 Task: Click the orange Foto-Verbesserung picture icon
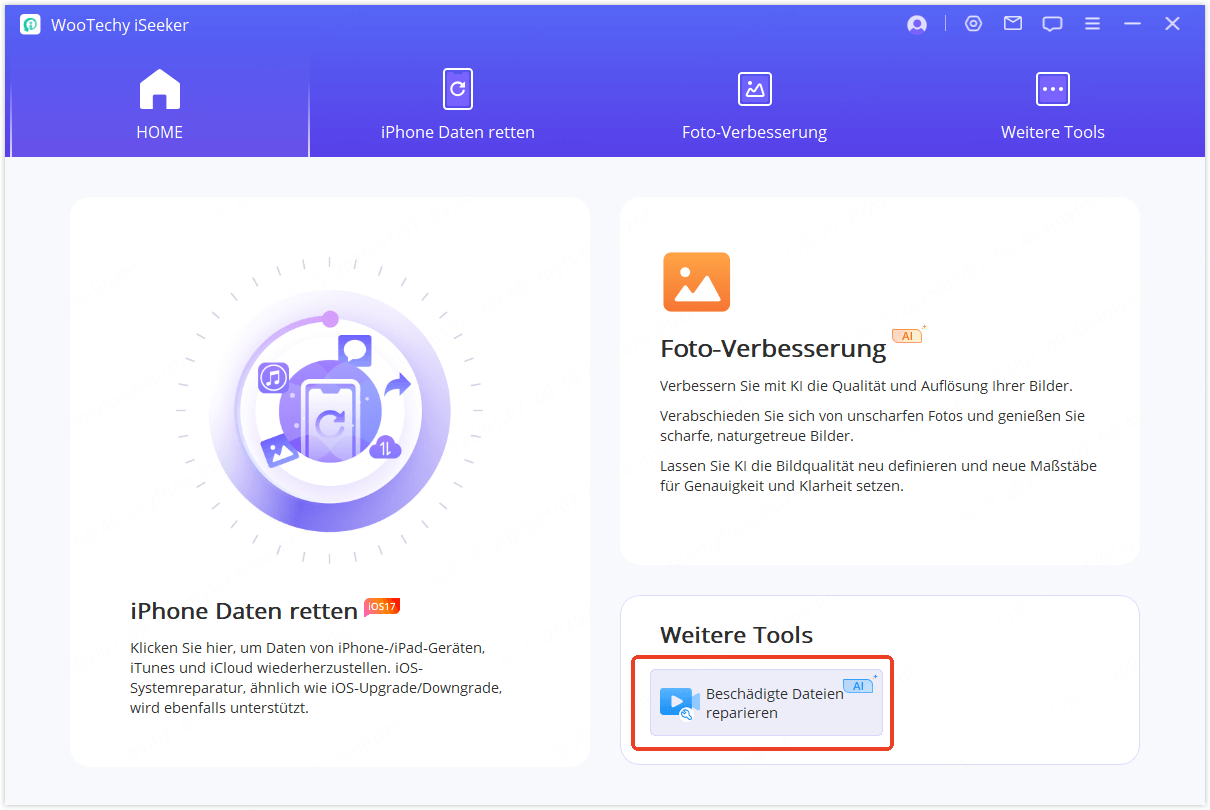(696, 282)
